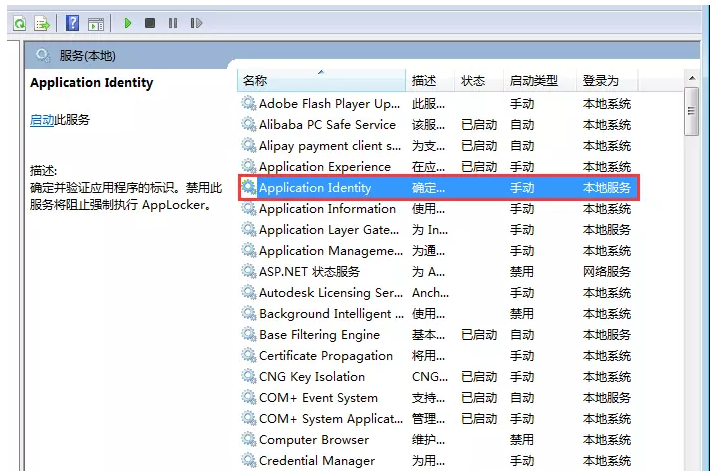
Task: Open the Help toolbar icon
Action: (x=72, y=23)
